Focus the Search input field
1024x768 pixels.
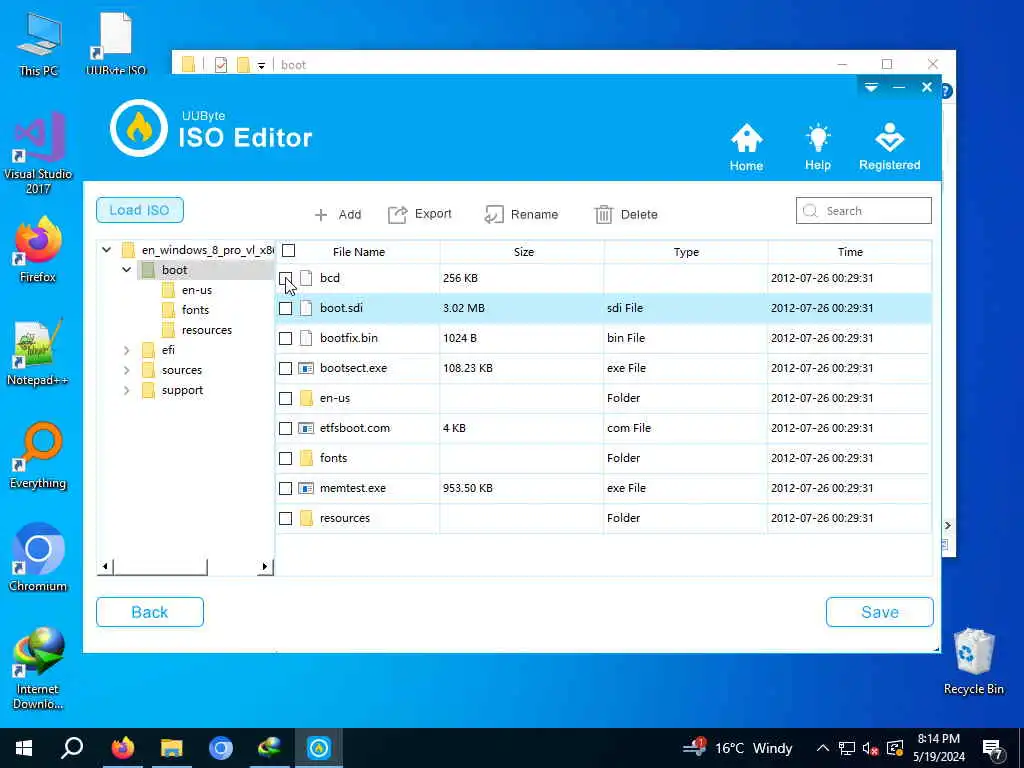863,211
